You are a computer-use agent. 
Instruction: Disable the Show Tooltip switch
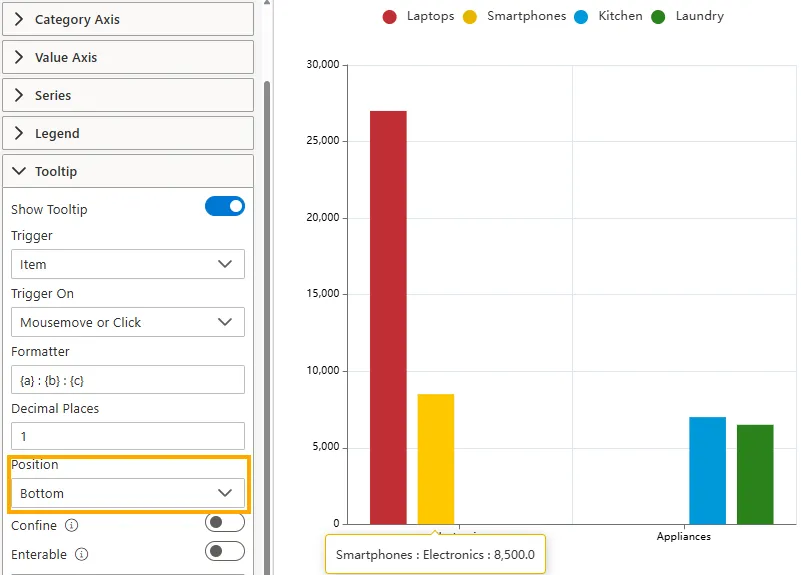pos(225,207)
